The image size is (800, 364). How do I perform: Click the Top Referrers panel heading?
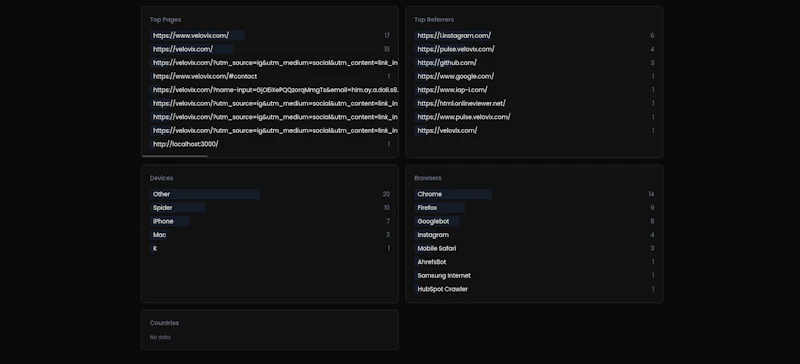click(434, 20)
